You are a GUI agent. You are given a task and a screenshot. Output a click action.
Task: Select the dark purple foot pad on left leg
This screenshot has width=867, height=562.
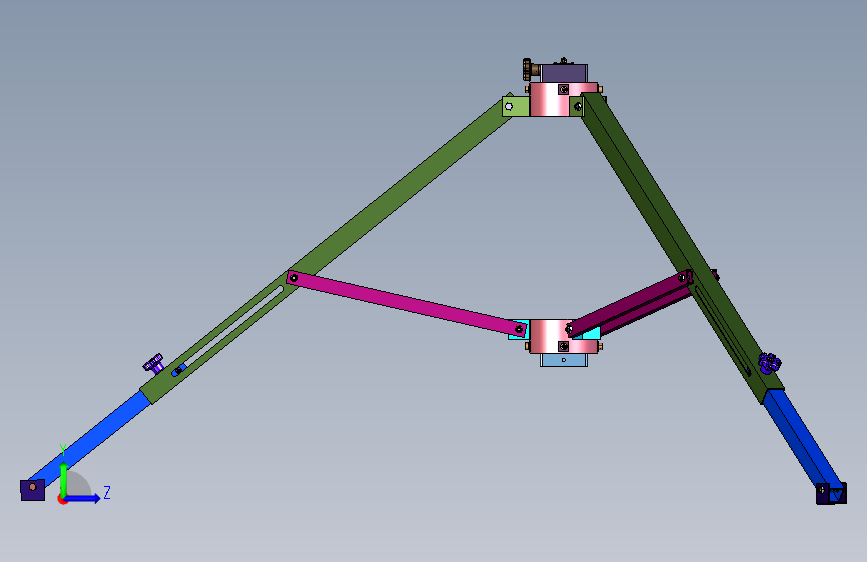click(33, 490)
